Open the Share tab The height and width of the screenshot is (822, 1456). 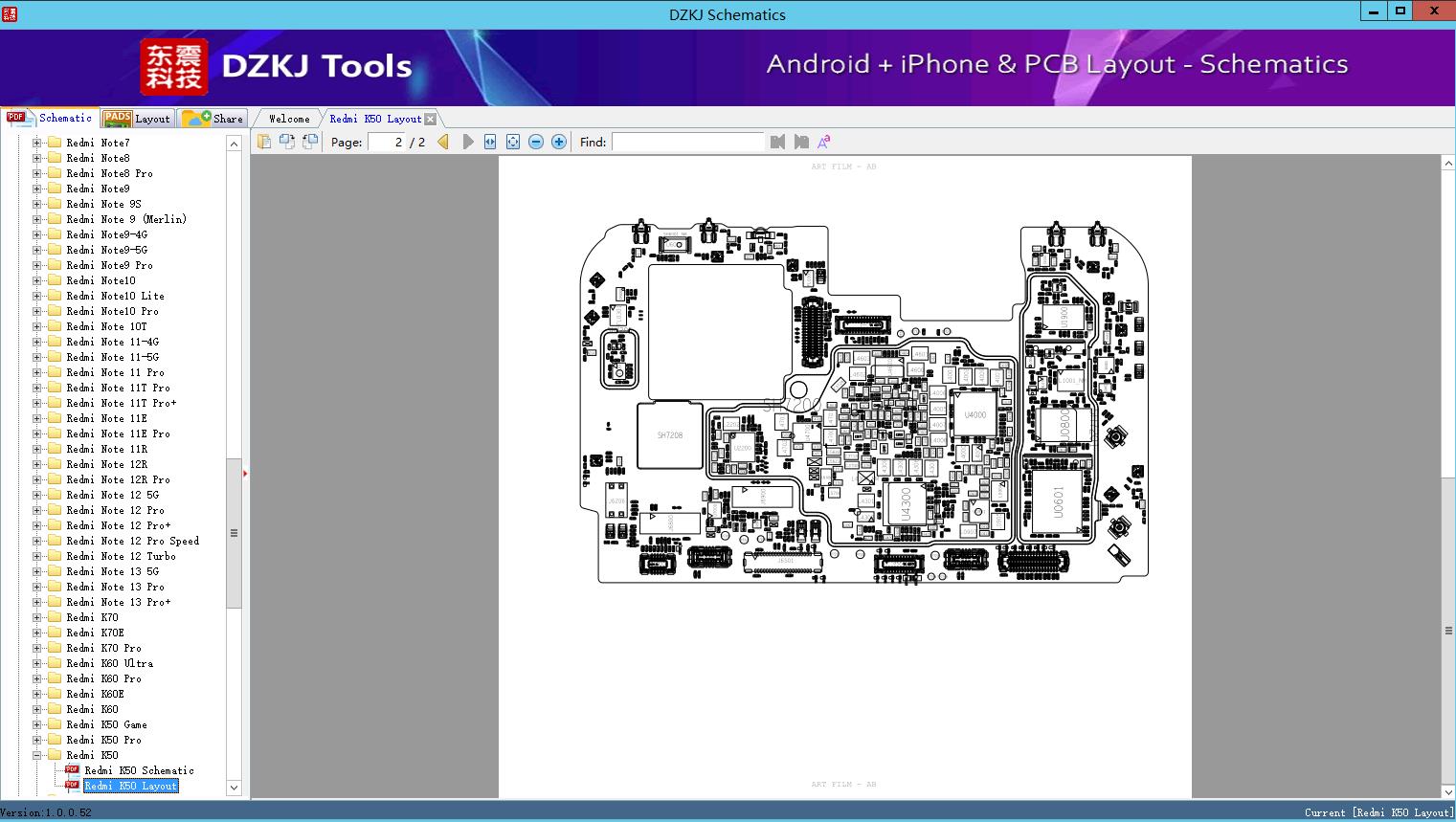coord(213,119)
